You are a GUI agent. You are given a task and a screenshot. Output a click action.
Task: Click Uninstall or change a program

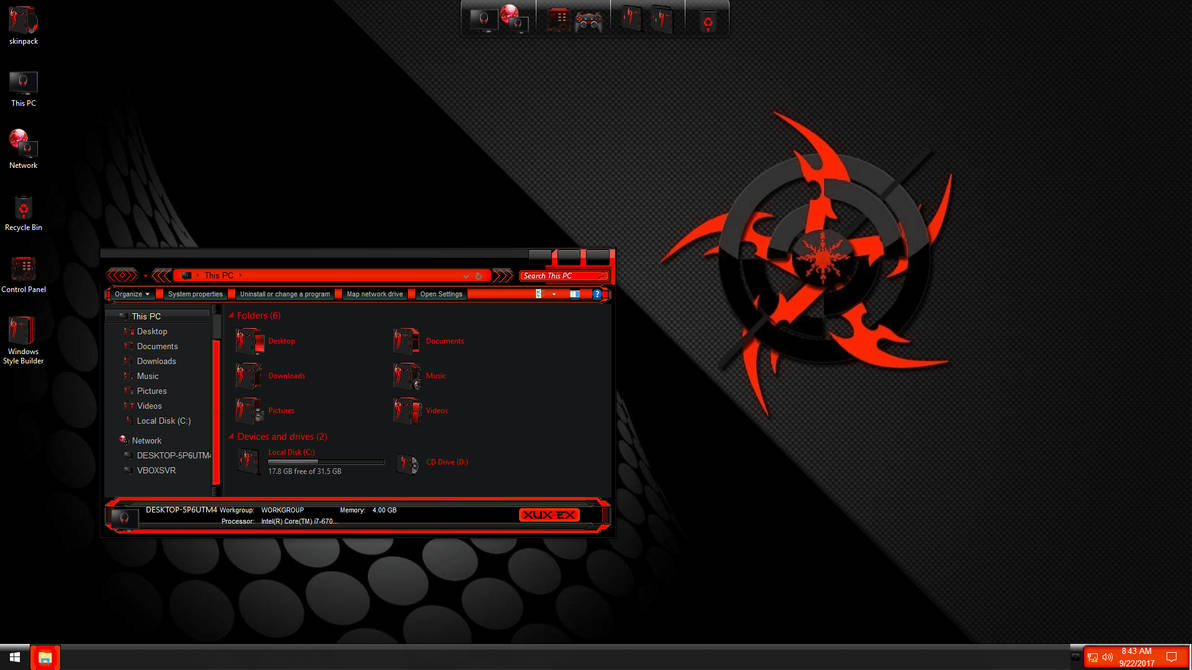pos(283,293)
